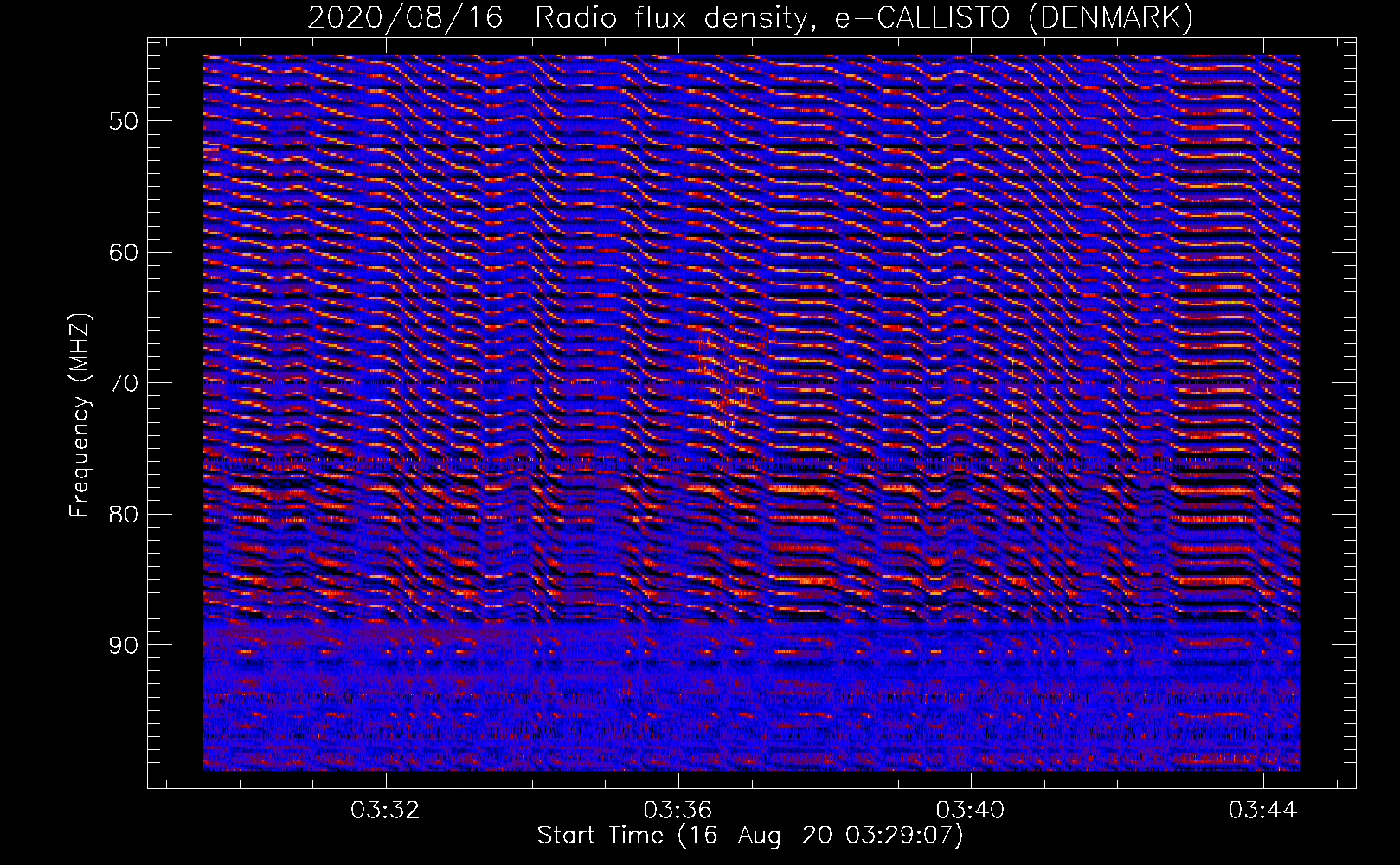Image resolution: width=1400 pixels, height=865 pixels.
Task: Click the frequency tick label "60"
Action: click(x=124, y=252)
